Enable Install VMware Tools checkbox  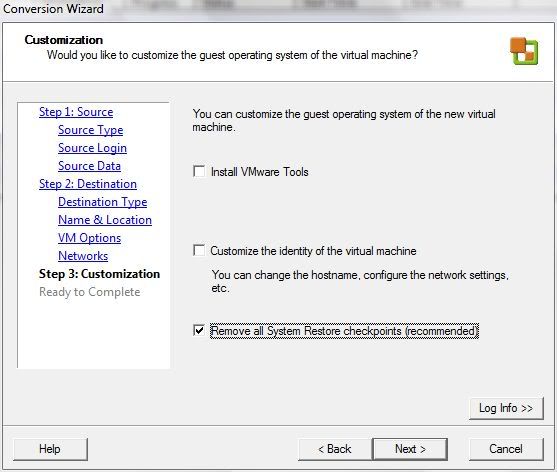(199, 171)
